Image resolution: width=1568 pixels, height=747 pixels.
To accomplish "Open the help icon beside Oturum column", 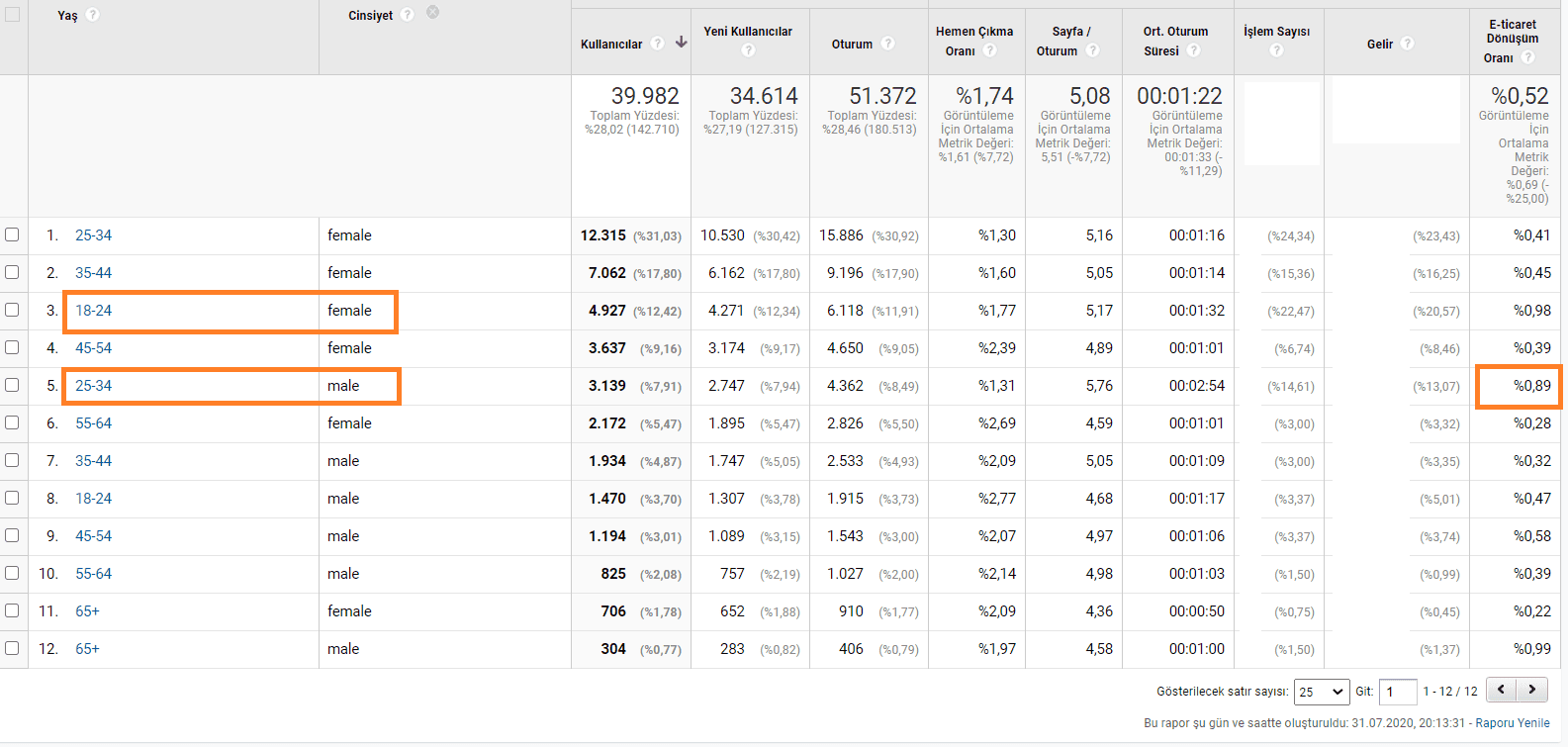I will (x=887, y=44).
